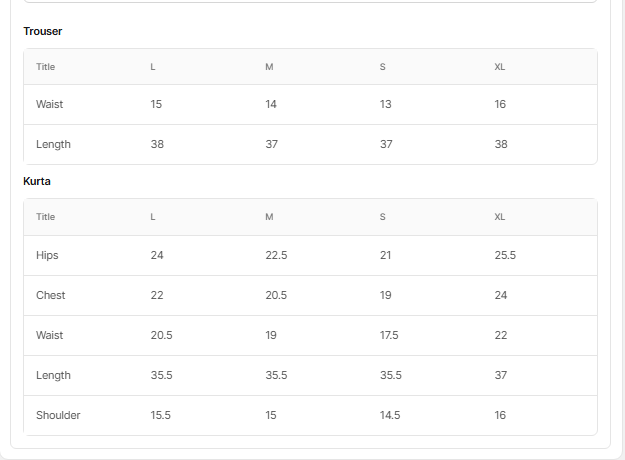The width and height of the screenshot is (625, 460).
Task: Select Kurta Hips value 25.5
Action: coord(505,255)
